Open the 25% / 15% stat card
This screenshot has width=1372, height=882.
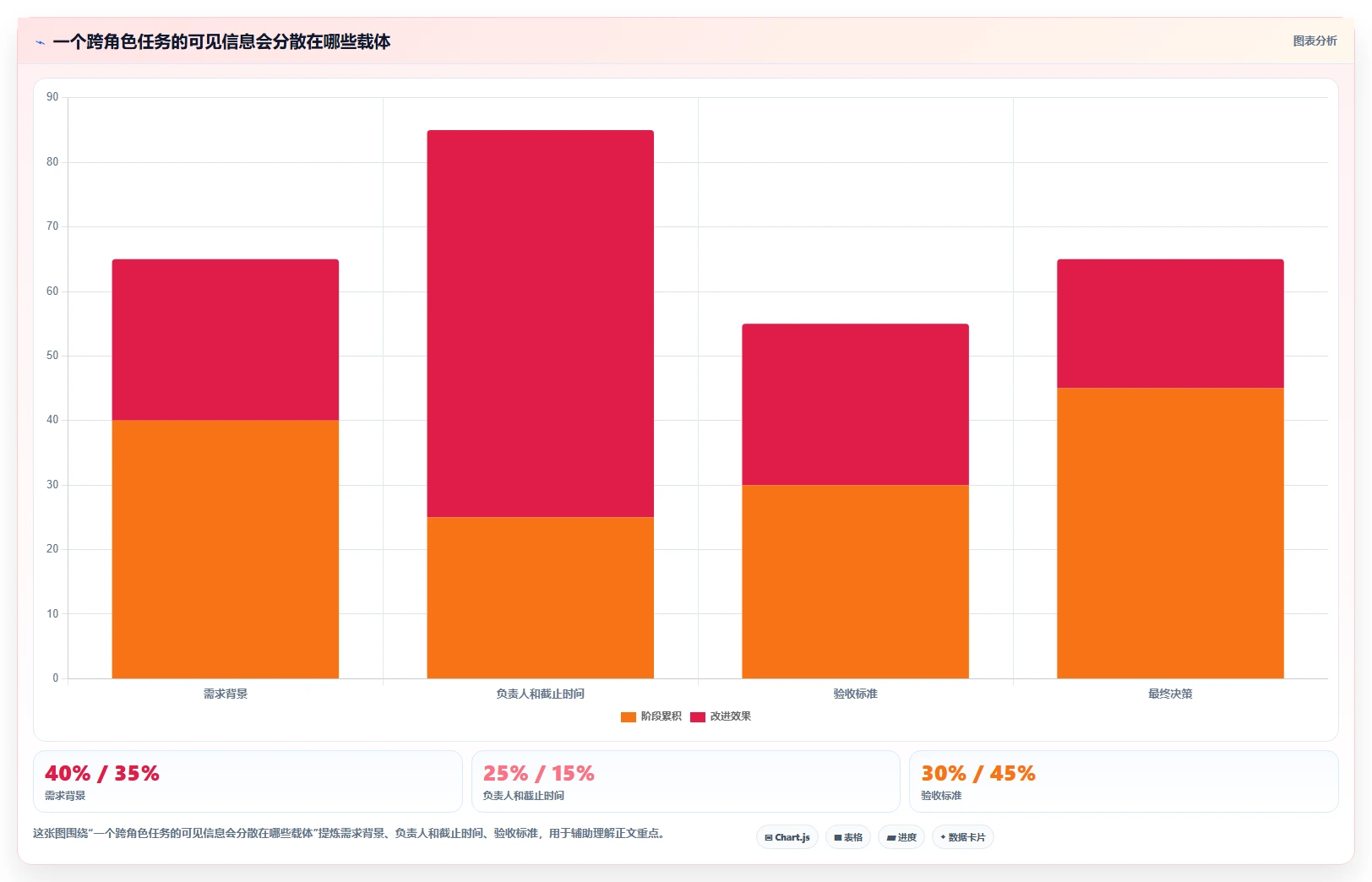[685, 781]
